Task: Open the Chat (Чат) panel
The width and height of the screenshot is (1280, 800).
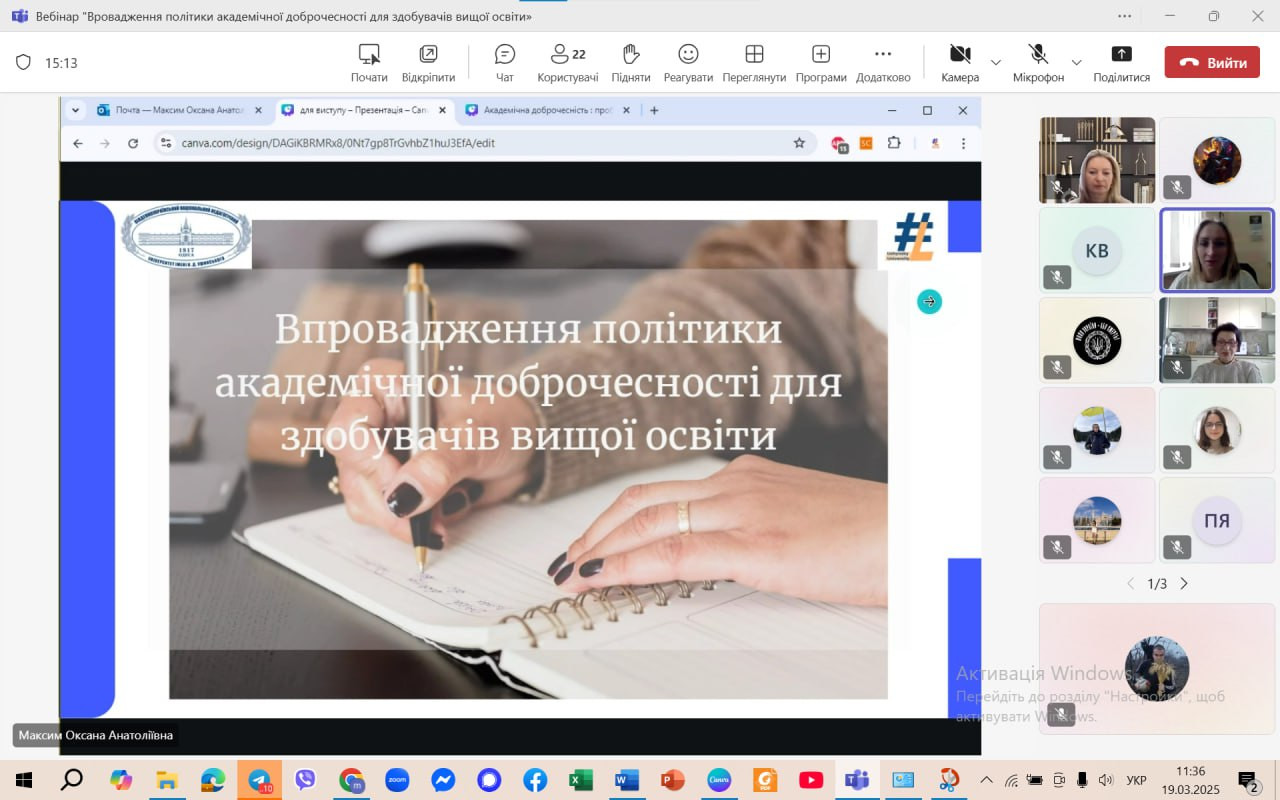Action: click(x=505, y=62)
